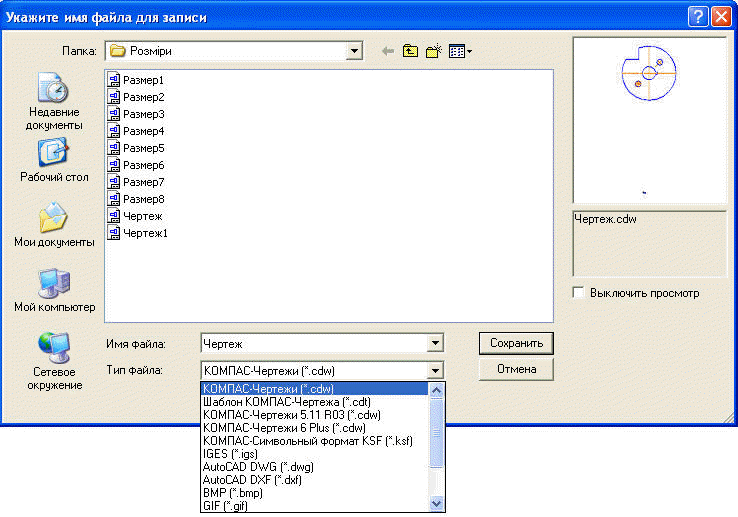Select Размер4 file name text
Screen dimensions: 738x517
[144, 131]
